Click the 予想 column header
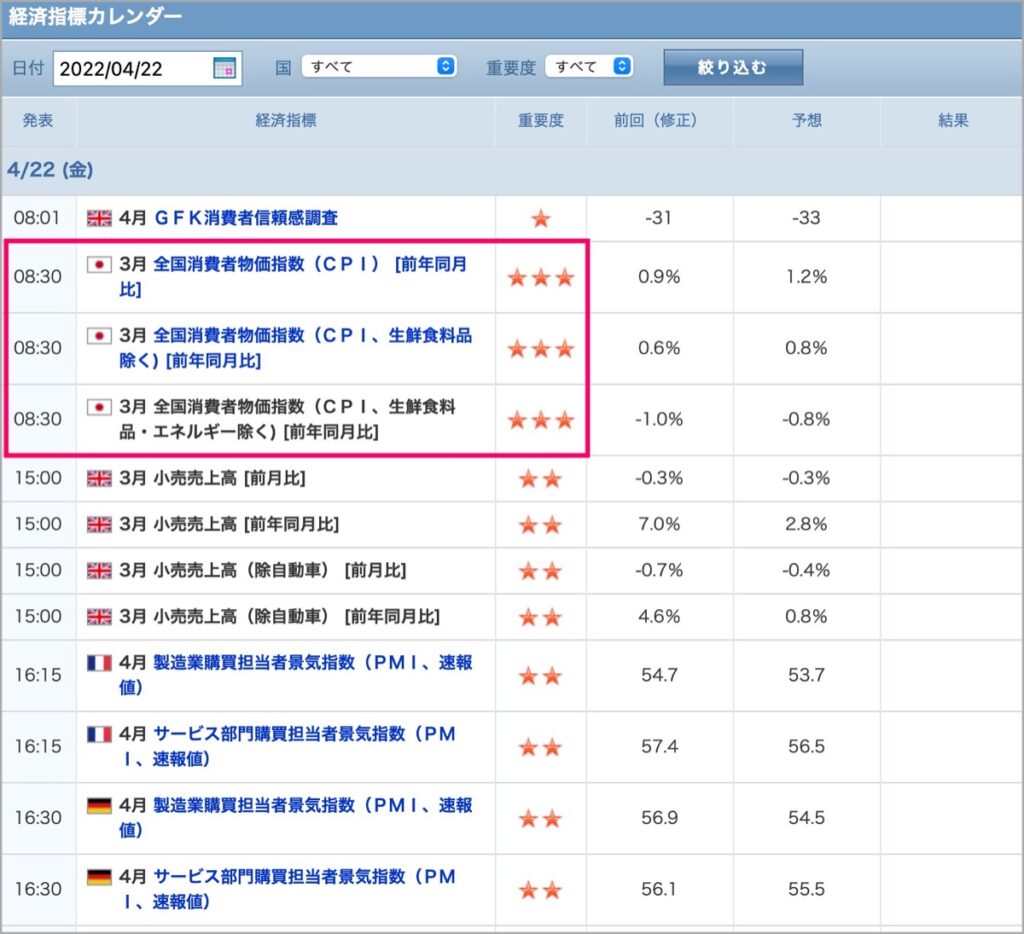 [x=807, y=120]
